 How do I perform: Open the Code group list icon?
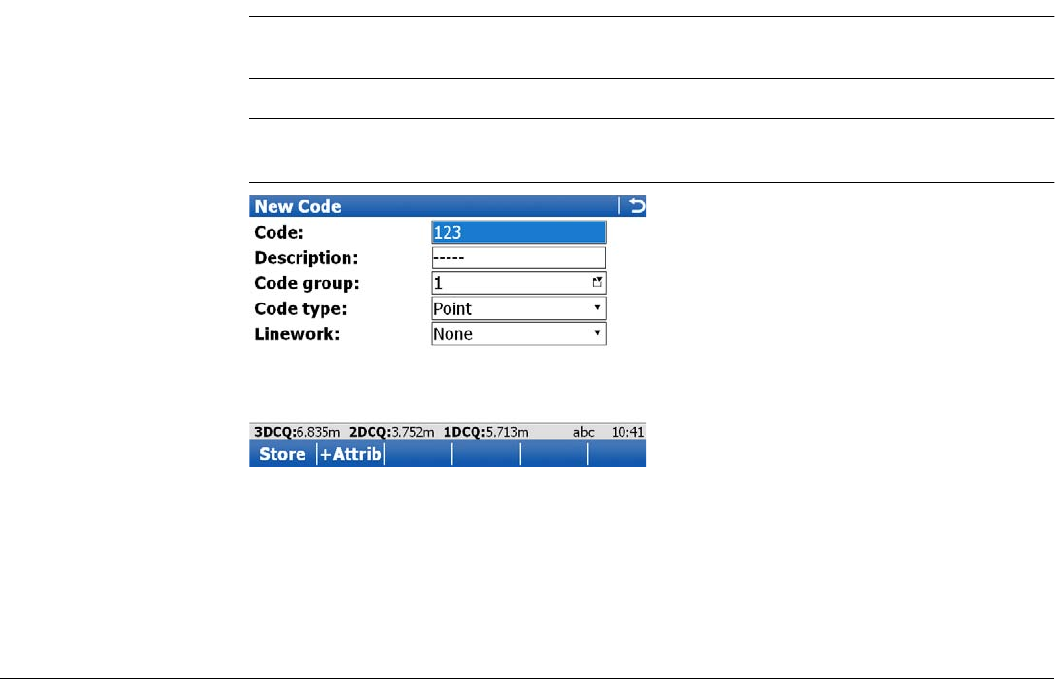point(597,282)
